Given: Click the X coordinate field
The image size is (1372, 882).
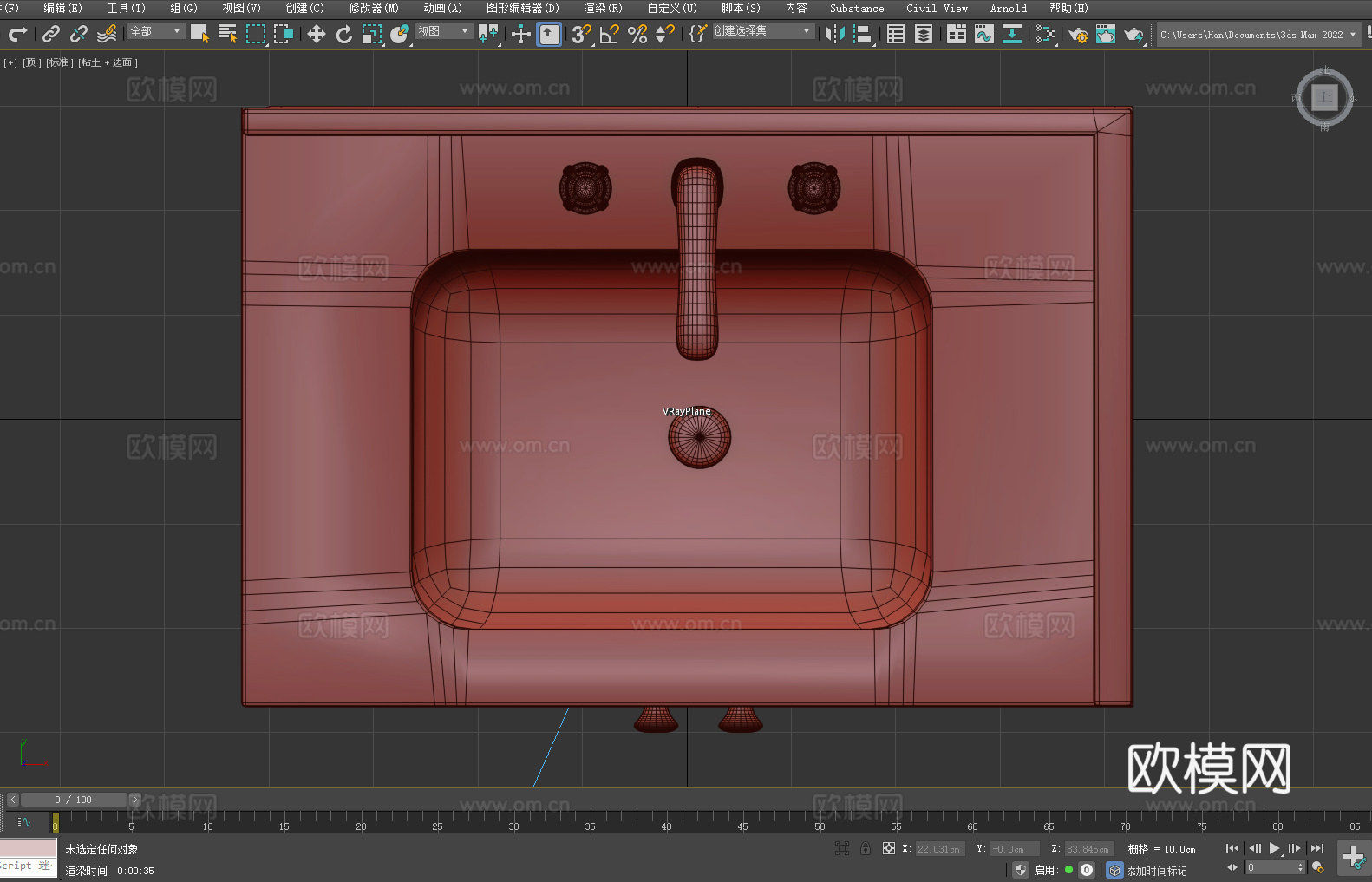Looking at the screenshot, I should [940, 849].
